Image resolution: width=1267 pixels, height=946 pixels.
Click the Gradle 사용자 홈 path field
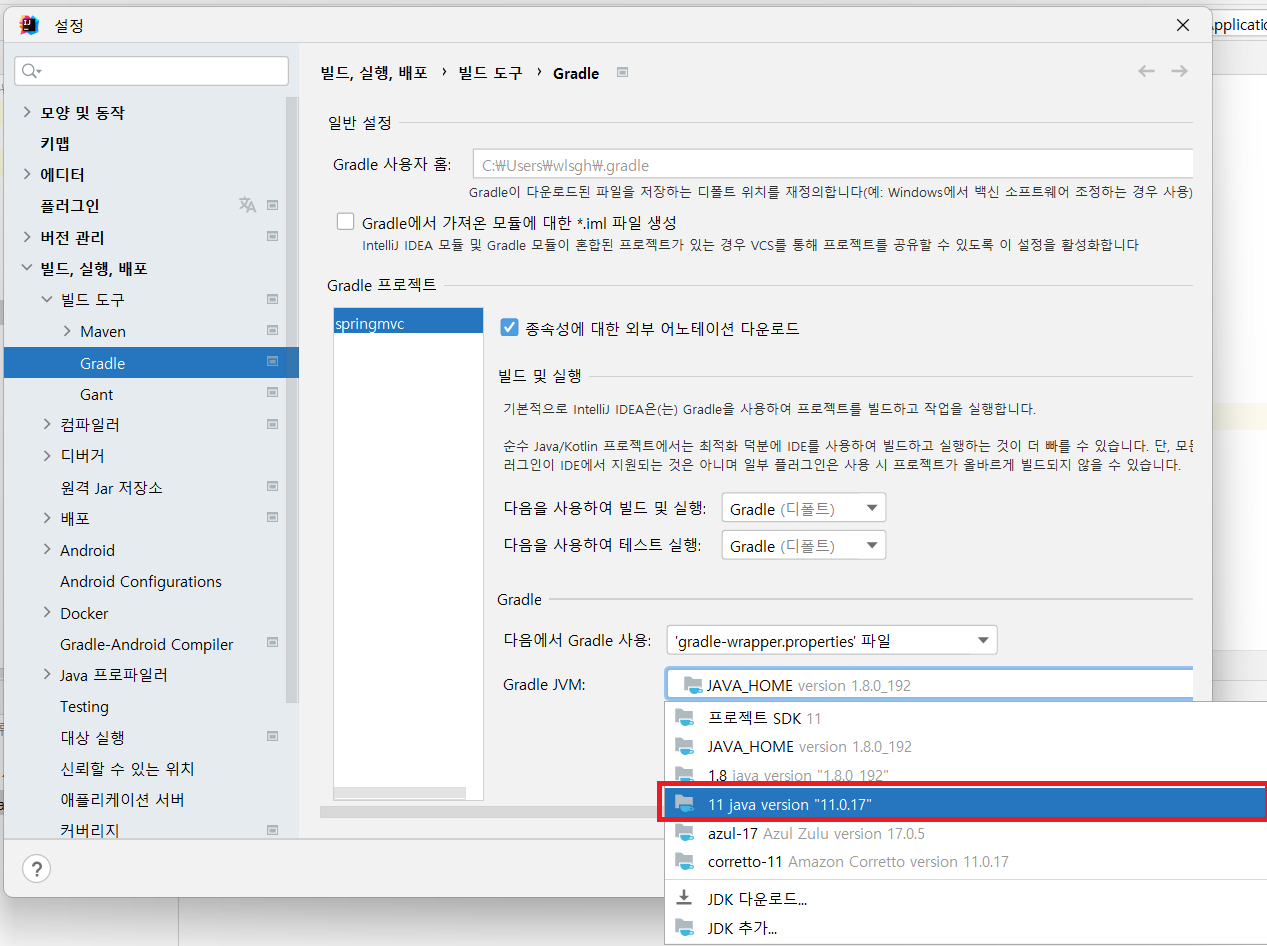pos(833,164)
